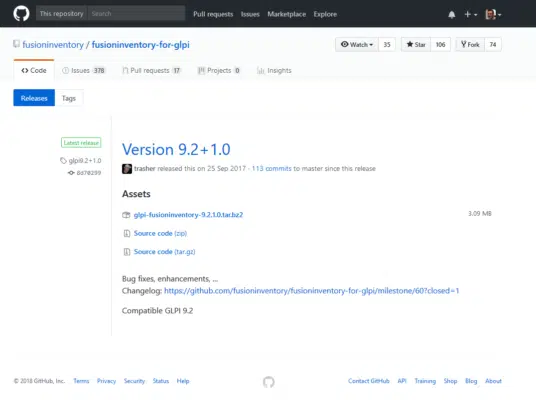
Task: Click the Latest release badge
Action: coord(81,143)
